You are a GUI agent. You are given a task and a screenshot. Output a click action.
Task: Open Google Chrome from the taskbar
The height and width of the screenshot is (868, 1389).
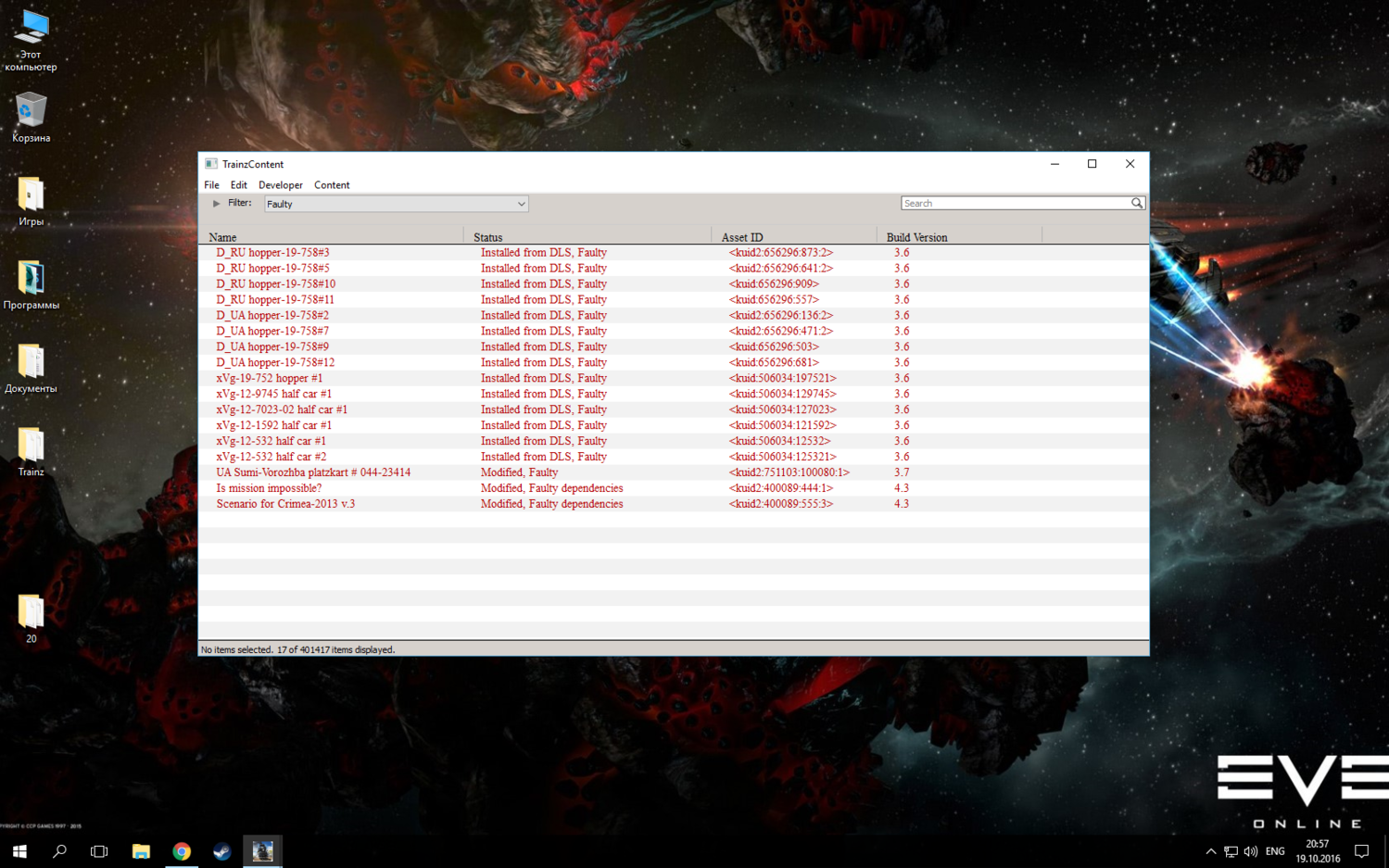coord(182,851)
